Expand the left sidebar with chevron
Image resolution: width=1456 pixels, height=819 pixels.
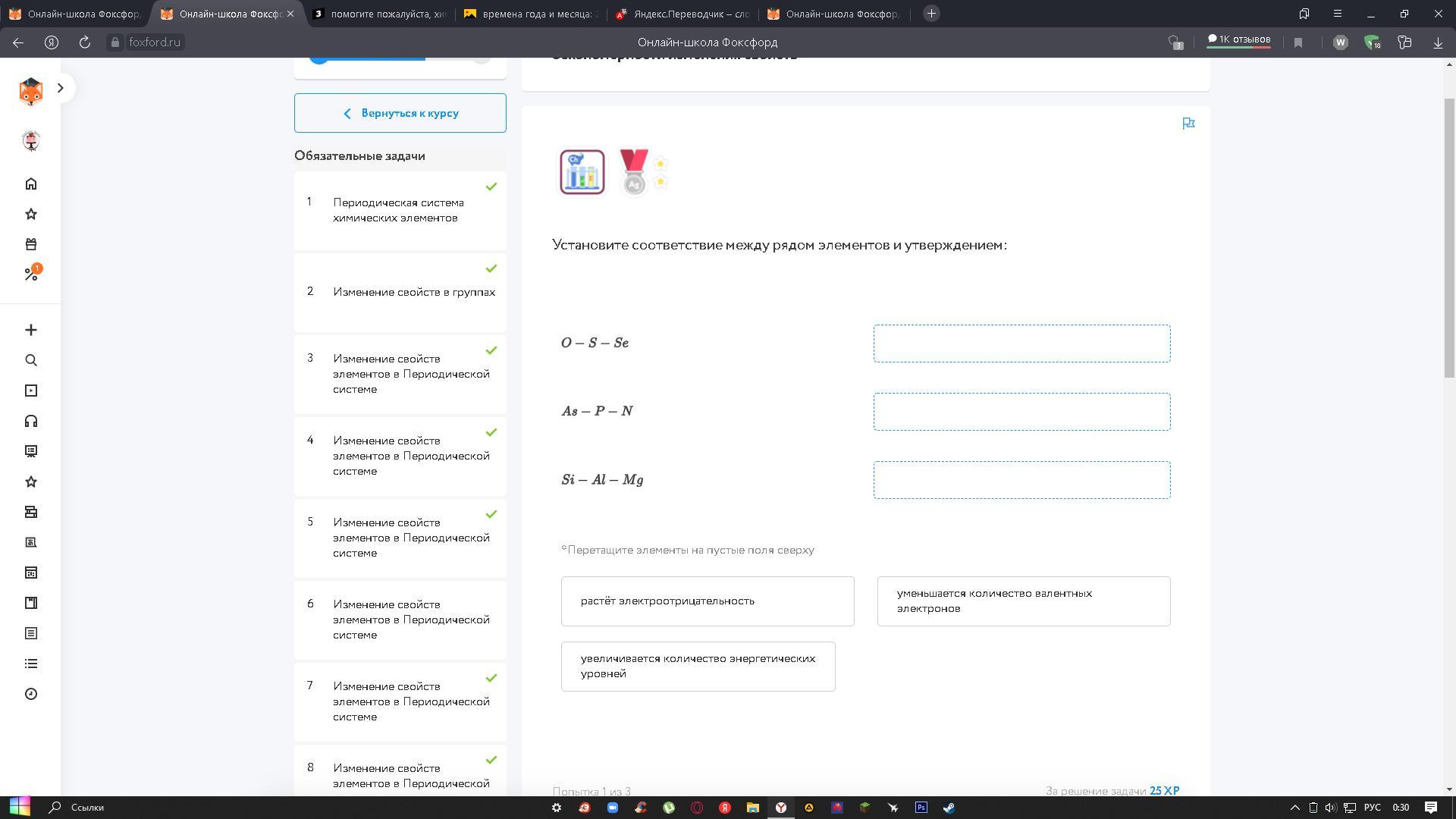[61, 88]
